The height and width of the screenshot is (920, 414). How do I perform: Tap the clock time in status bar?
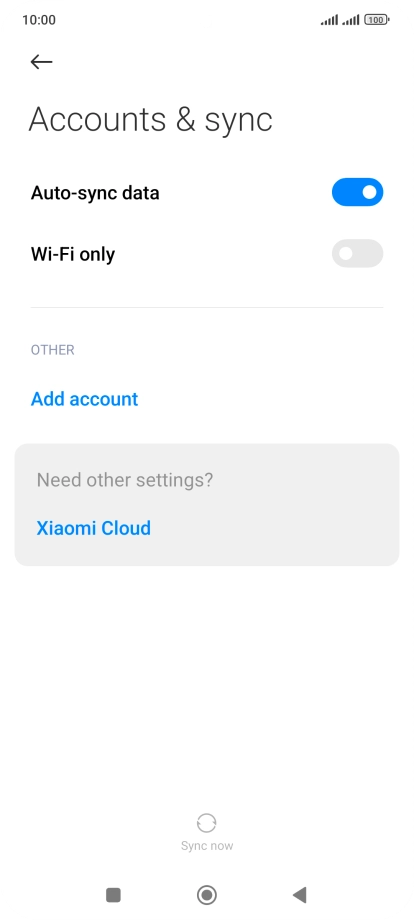click(39, 20)
